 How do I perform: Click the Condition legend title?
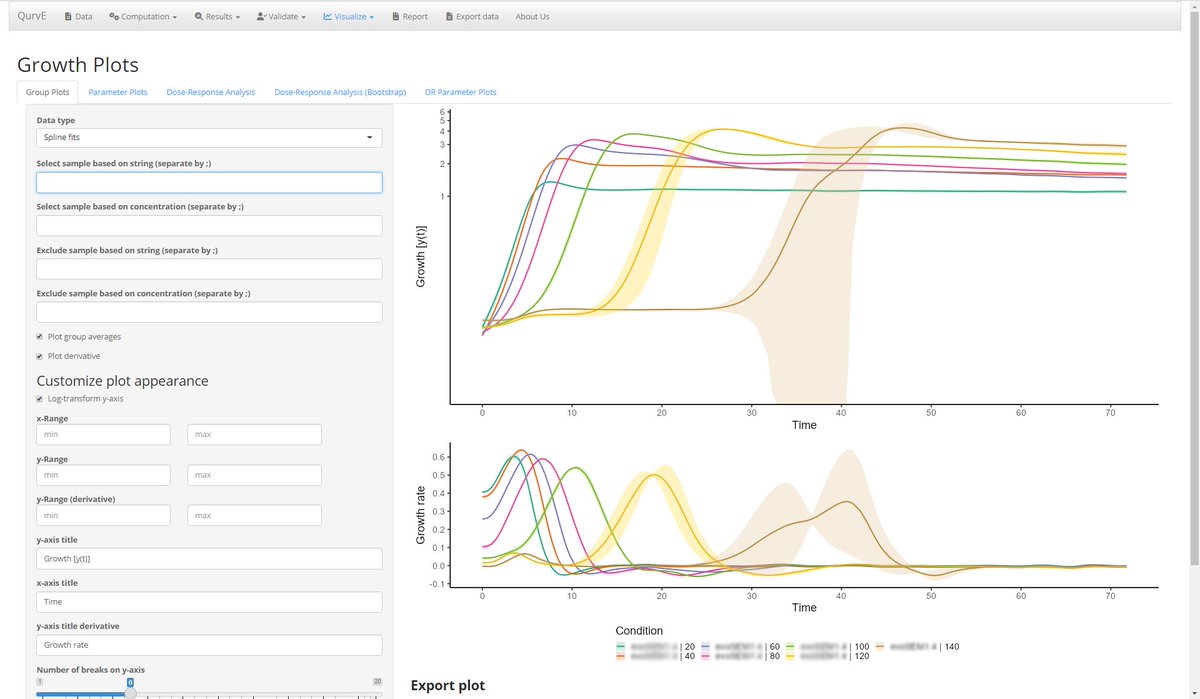pyautogui.click(x=639, y=631)
